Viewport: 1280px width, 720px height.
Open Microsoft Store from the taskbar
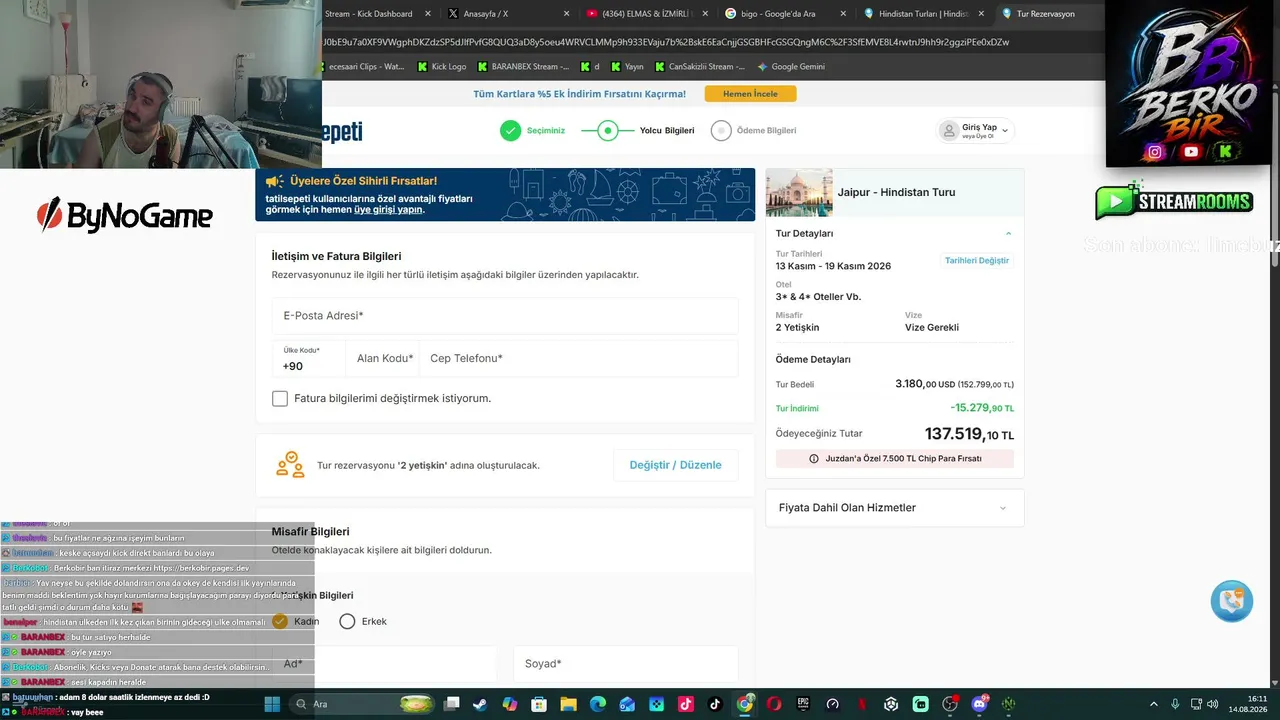coord(539,704)
